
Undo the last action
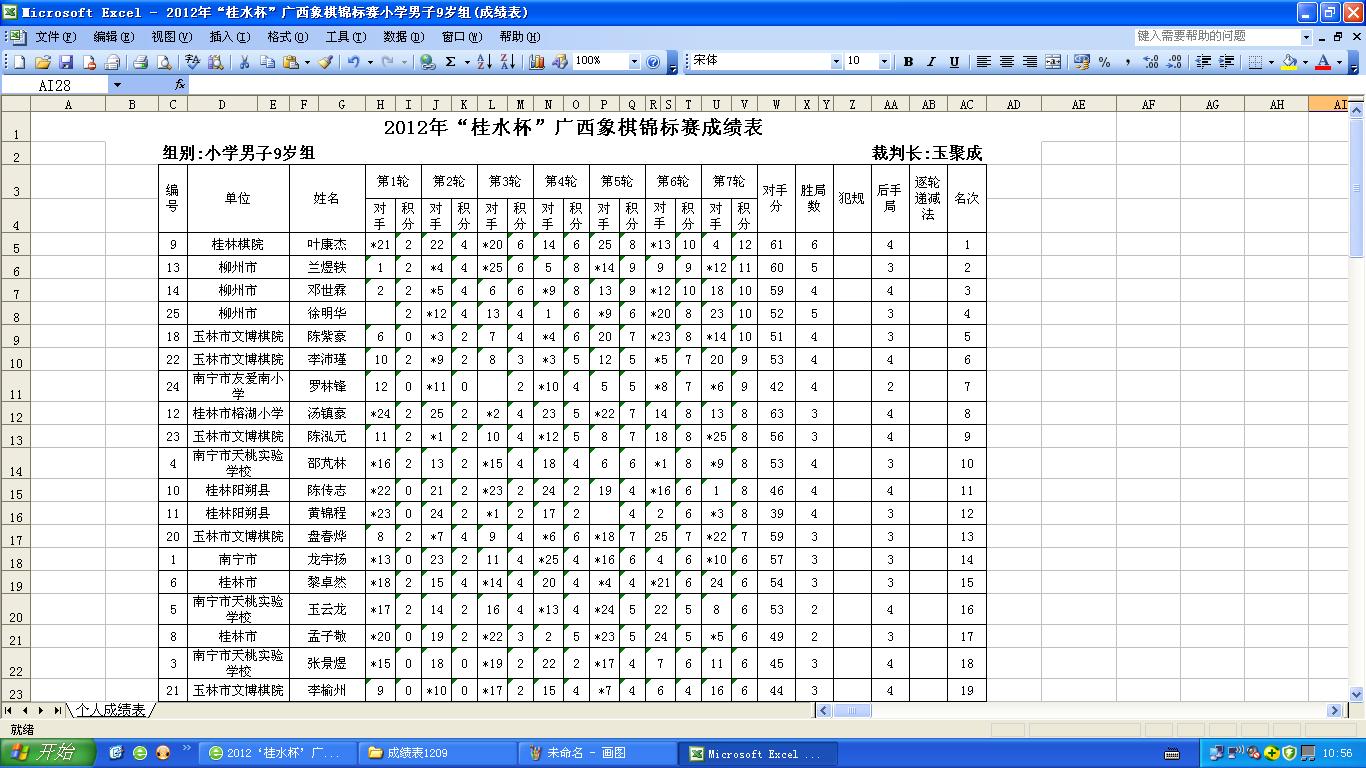tap(353, 61)
